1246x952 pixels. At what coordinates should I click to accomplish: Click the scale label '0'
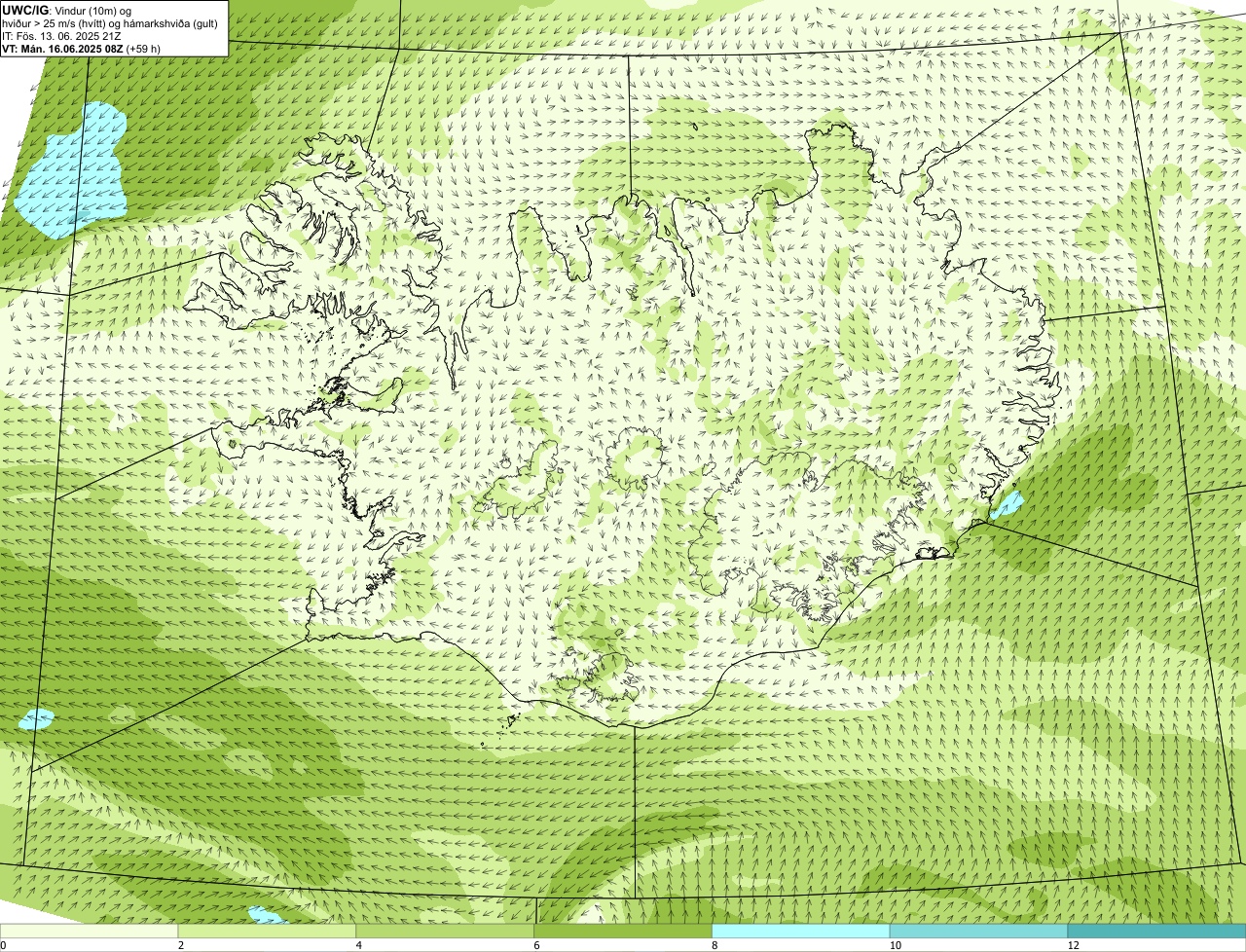click(x=3, y=945)
